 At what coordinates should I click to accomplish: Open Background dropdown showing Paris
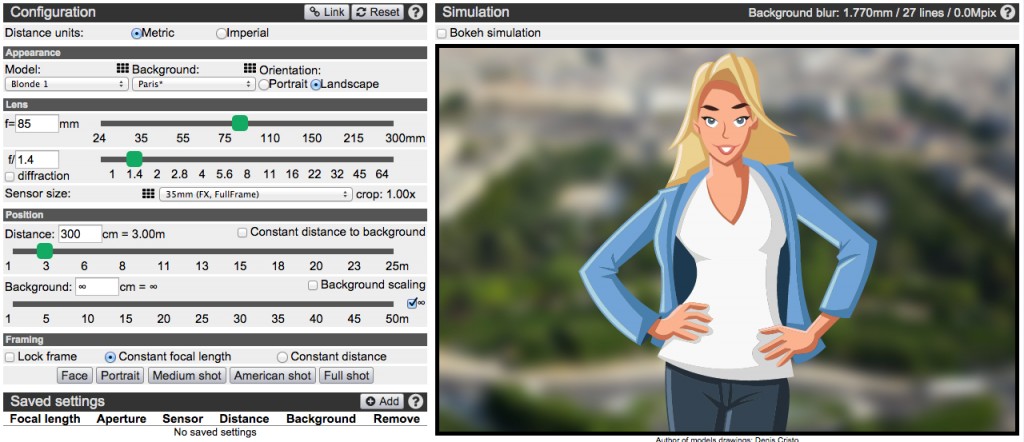click(x=194, y=84)
